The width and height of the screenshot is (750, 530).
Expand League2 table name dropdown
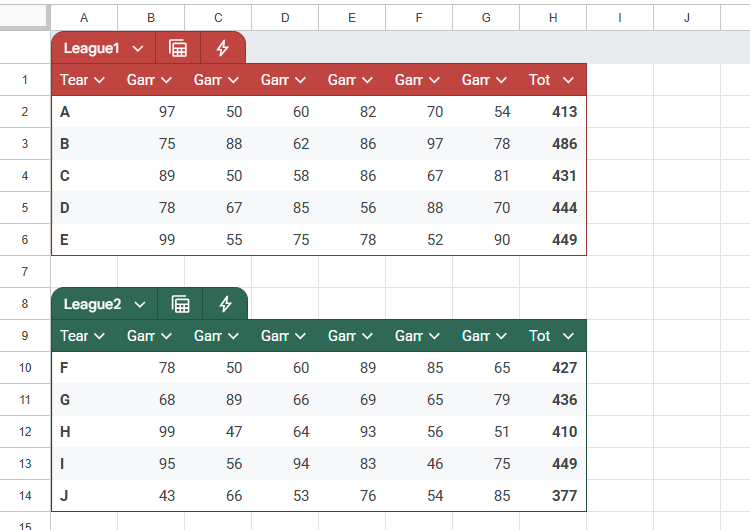pyautogui.click(x=140, y=304)
